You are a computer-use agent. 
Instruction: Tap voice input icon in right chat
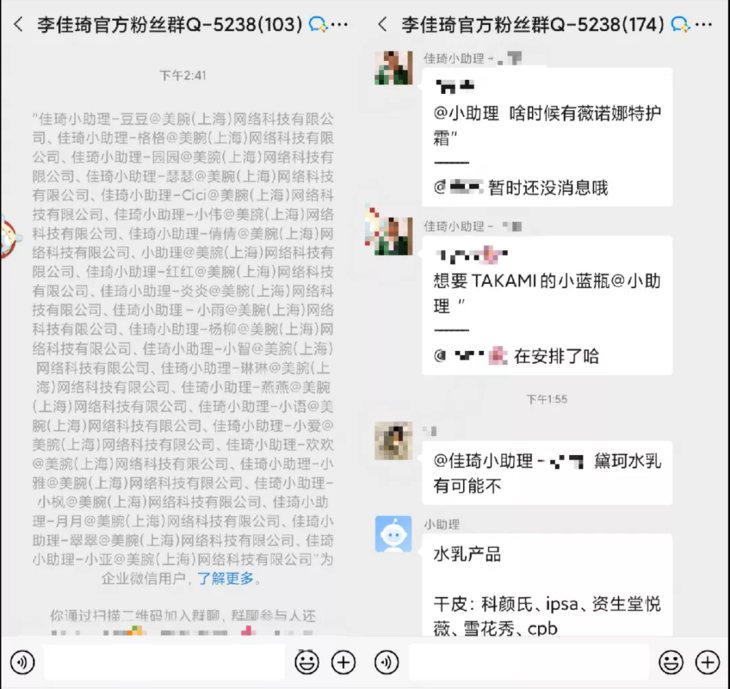click(x=387, y=662)
